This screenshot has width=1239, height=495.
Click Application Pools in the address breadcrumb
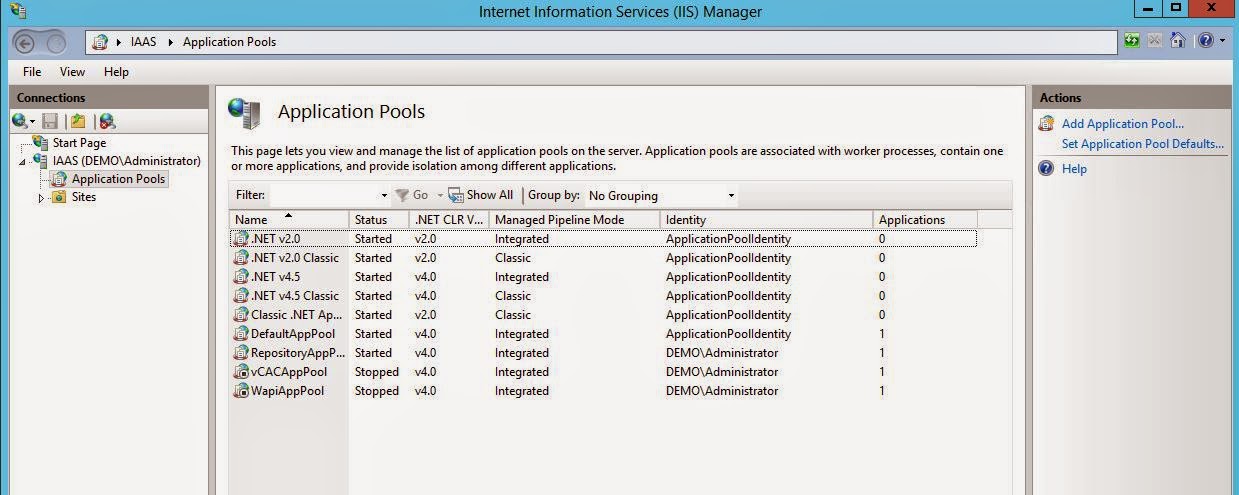(229, 42)
